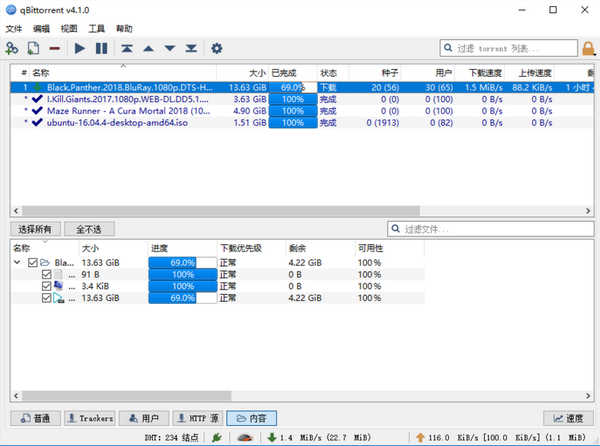Switch to the 内容 tab

coord(251,418)
